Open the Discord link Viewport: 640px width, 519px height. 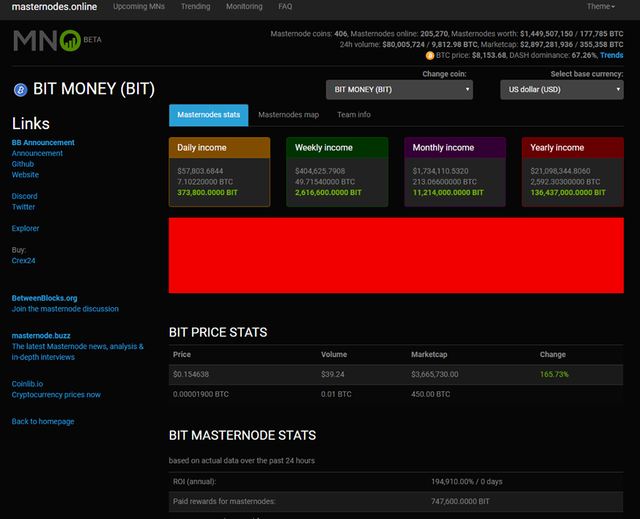tap(24, 196)
